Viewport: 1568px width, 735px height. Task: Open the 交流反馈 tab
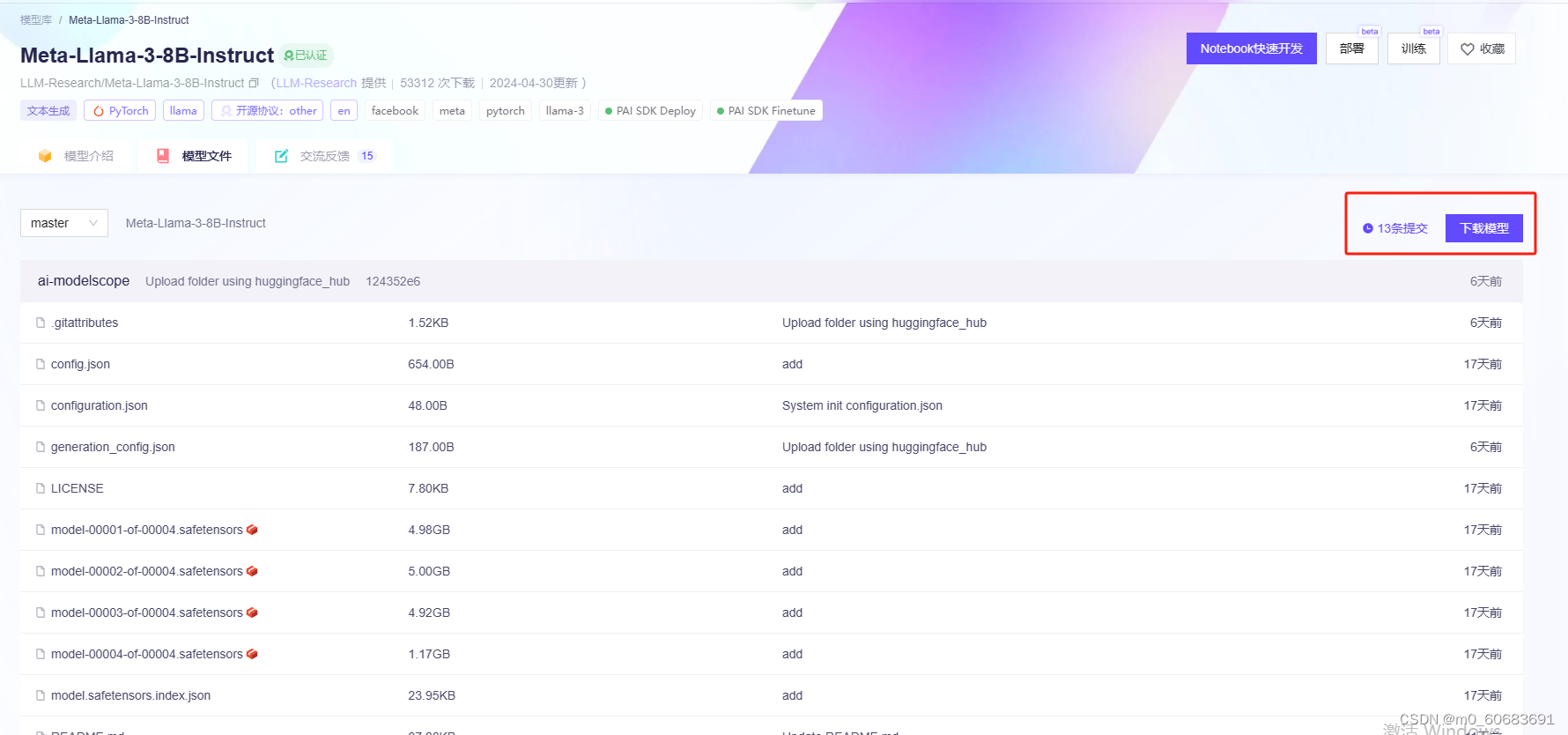325,156
